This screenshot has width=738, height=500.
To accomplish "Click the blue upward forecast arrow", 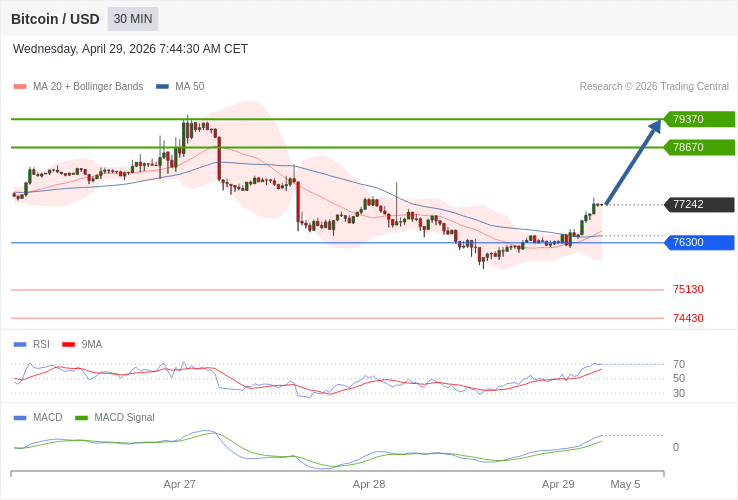I will 633,162.
